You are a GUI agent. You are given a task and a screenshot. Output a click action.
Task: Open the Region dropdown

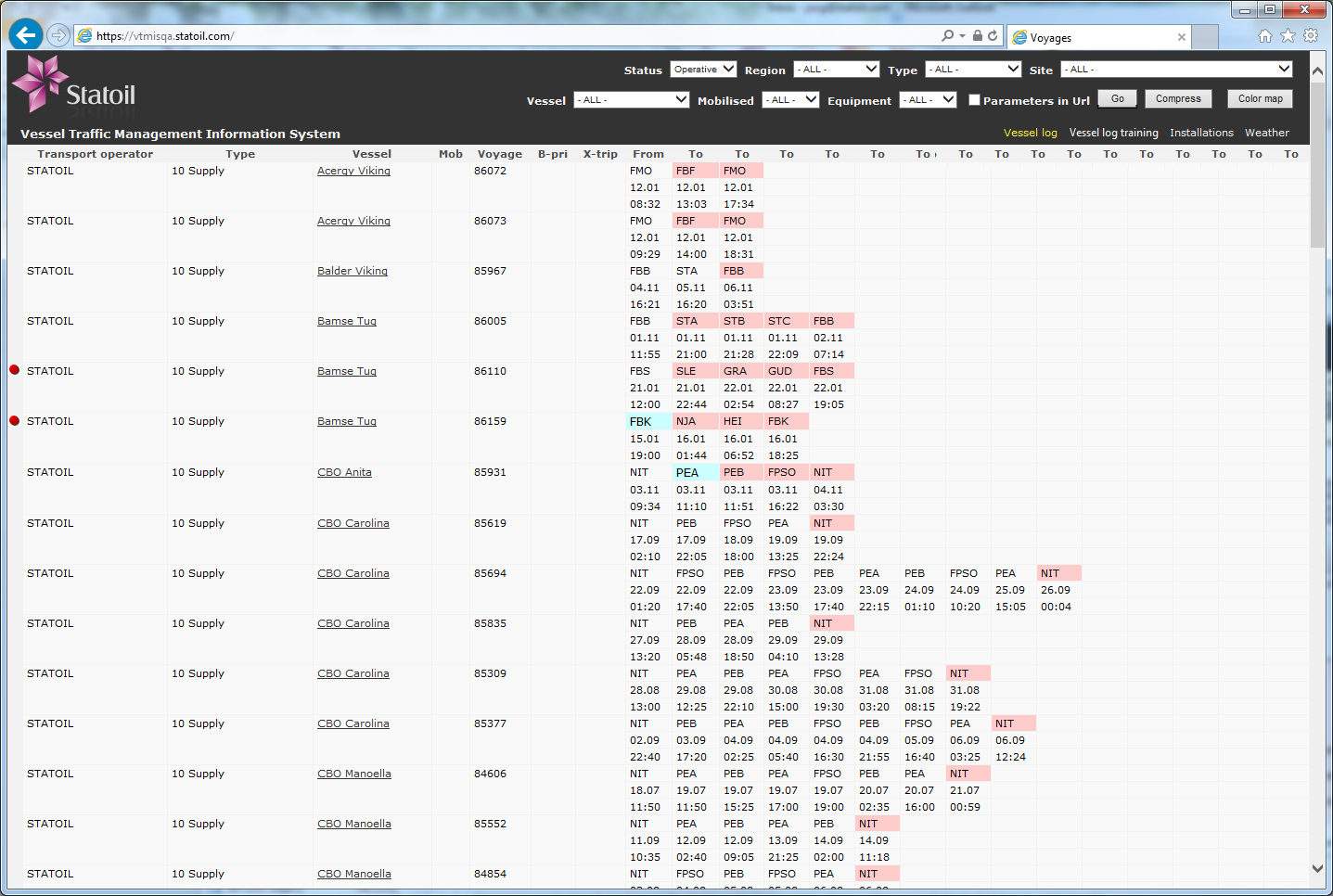(837, 70)
